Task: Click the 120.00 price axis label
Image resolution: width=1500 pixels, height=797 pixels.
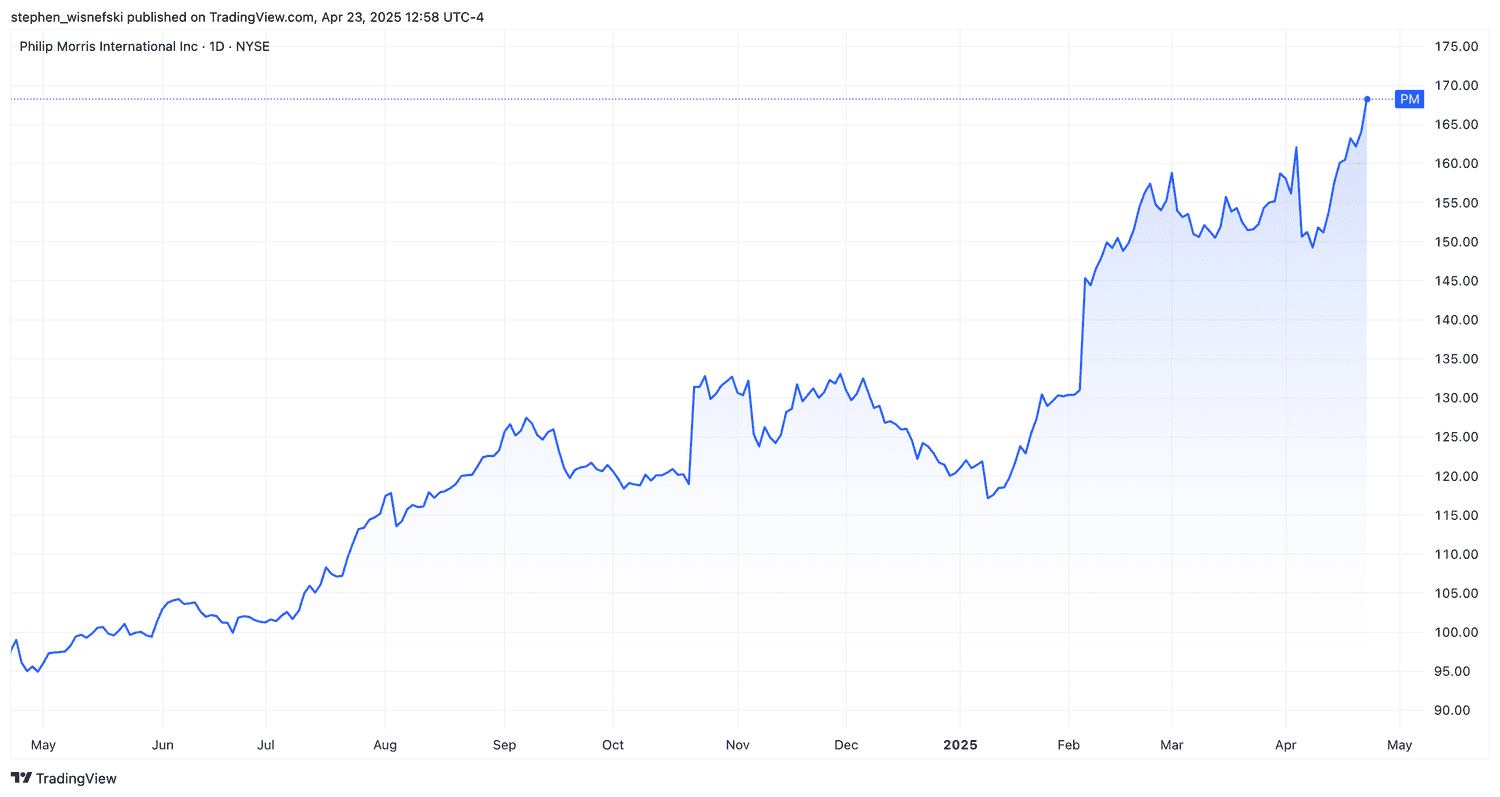Action: pos(1454,476)
